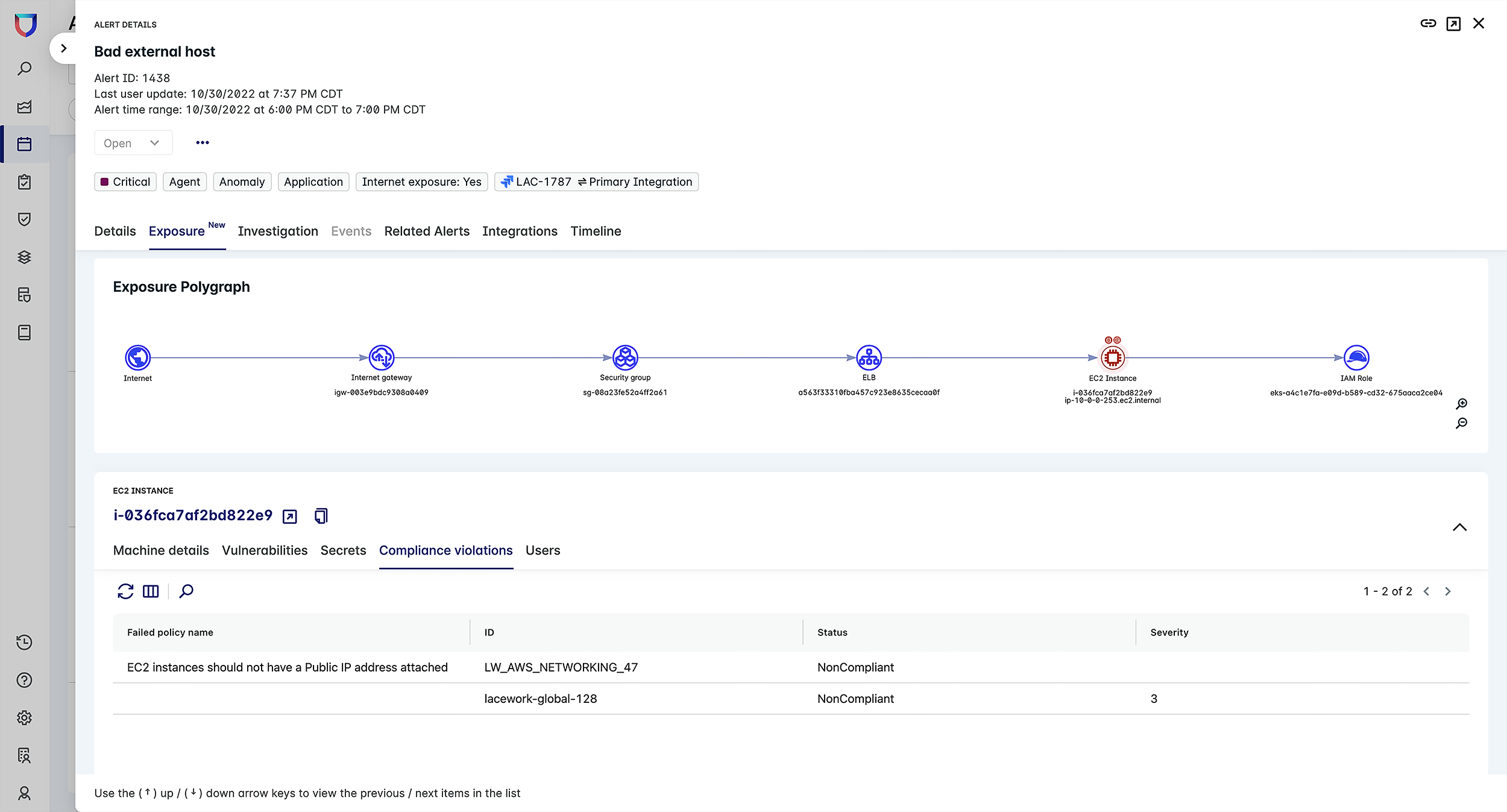Zoom out on the Exposure Polygraph
1507x812 pixels.
point(1462,423)
